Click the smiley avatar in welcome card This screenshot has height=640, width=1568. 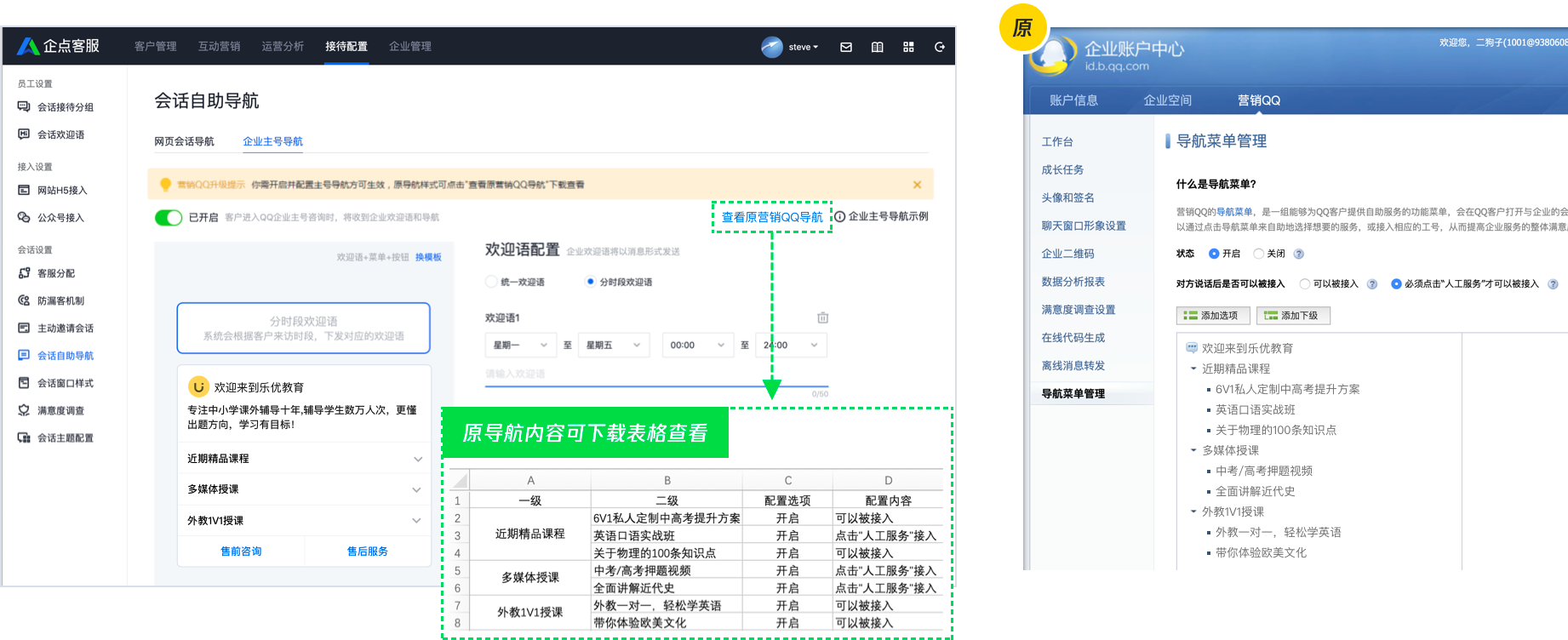click(x=198, y=387)
